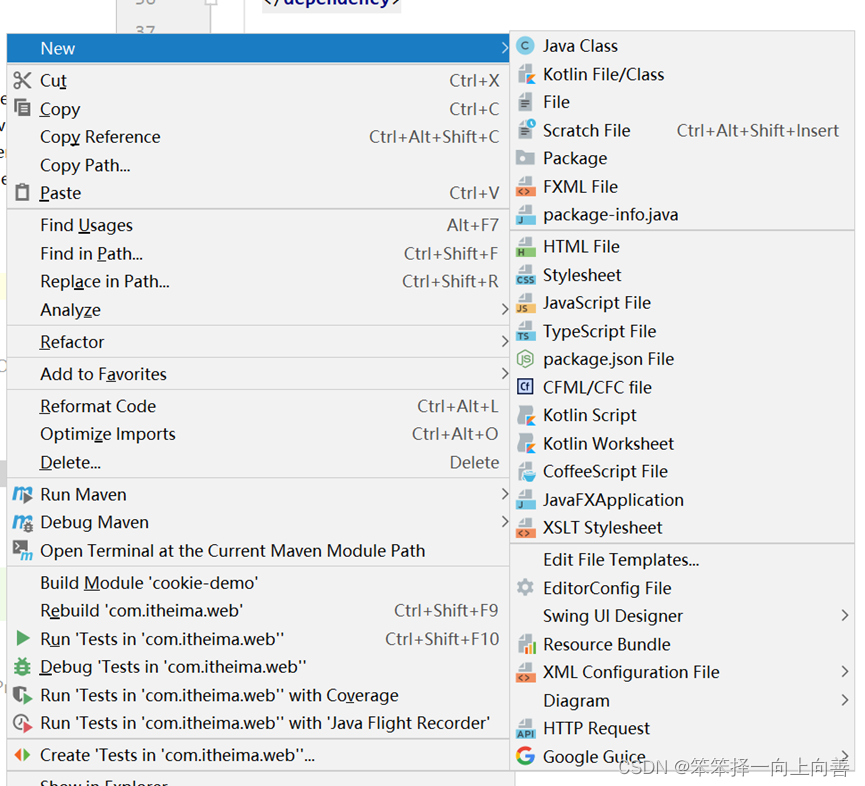This screenshot has height=786, width=865.
Task: Click the green Run Tests play icon
Action: pos(23,638)
